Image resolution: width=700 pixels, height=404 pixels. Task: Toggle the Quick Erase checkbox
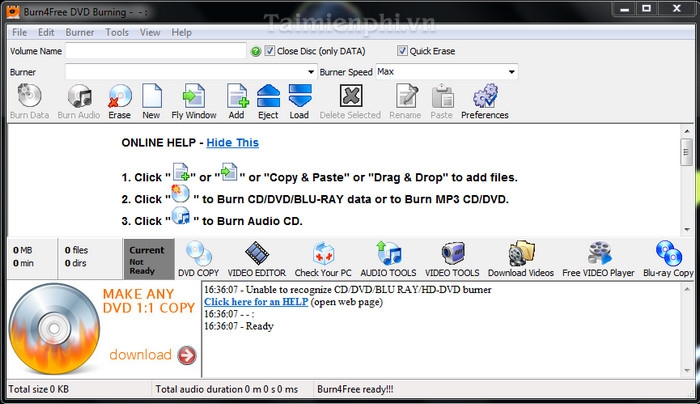click(x=402, y=50)
